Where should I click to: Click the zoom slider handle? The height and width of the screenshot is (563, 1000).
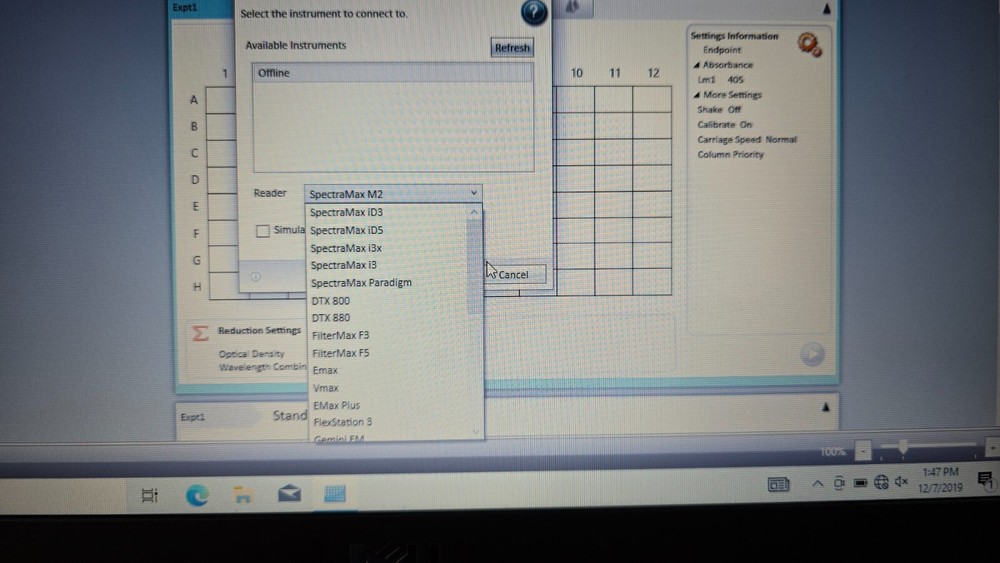tap(902, 447)
